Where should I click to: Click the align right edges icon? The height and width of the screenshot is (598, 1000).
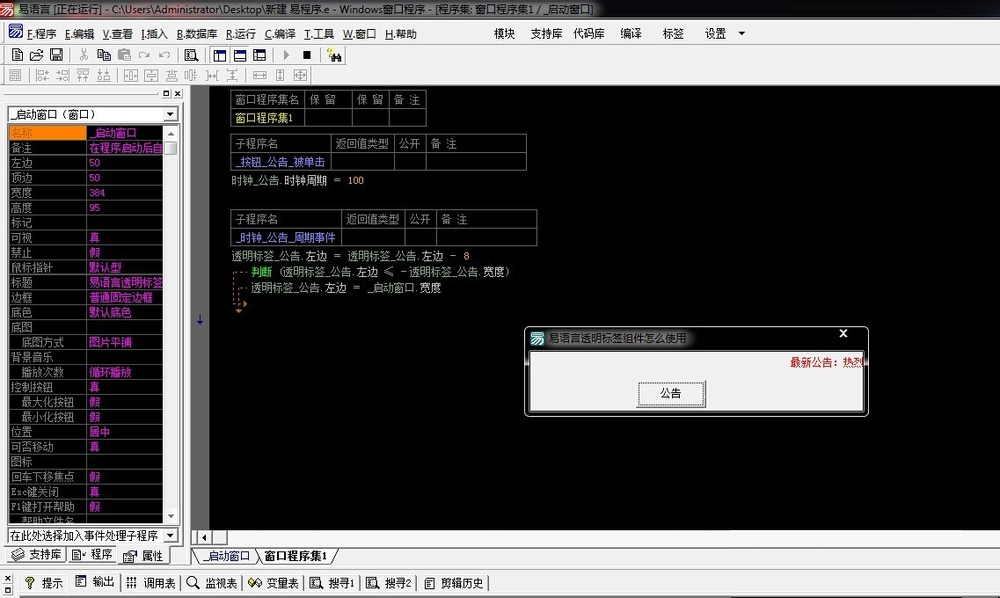(62, 75)
